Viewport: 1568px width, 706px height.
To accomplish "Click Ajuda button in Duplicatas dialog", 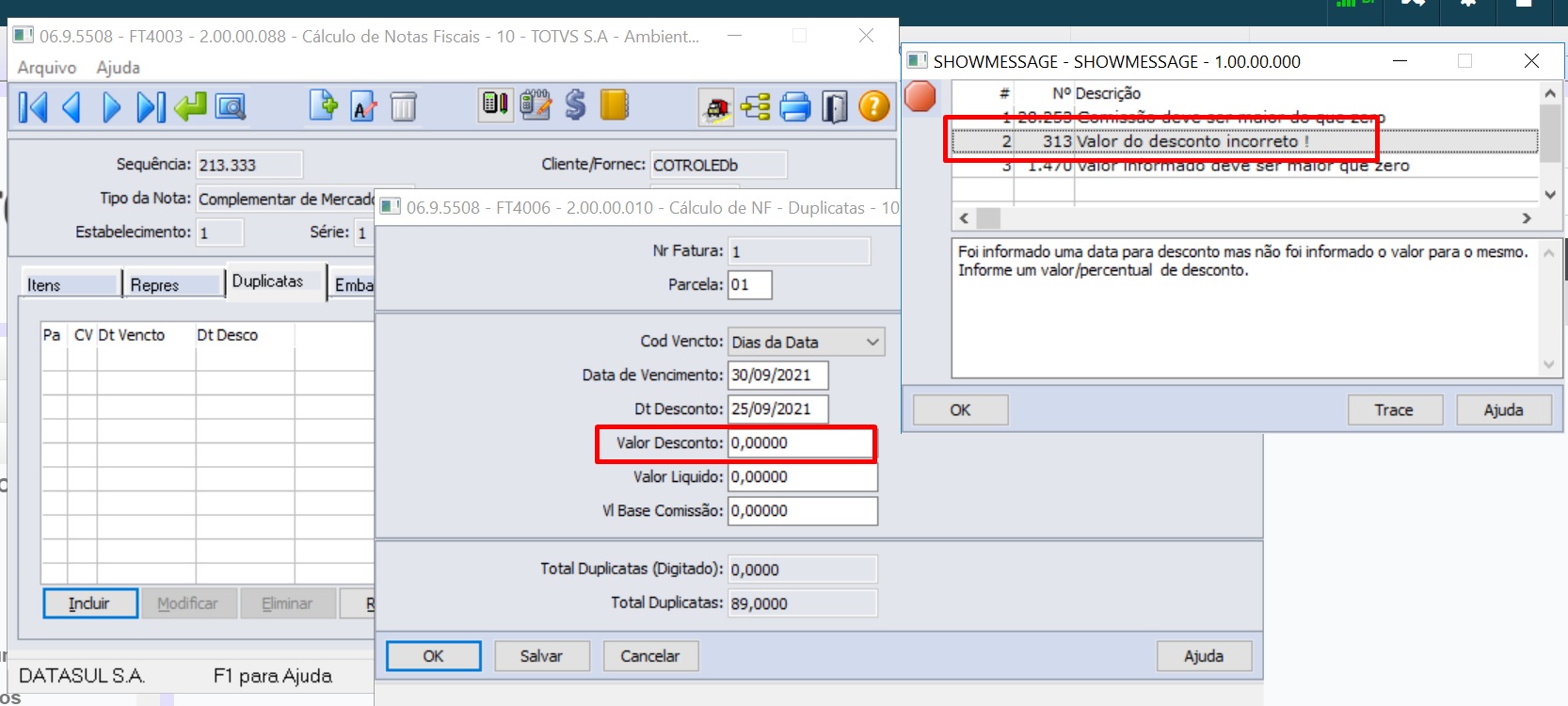I will click(x=1204, y=656).
